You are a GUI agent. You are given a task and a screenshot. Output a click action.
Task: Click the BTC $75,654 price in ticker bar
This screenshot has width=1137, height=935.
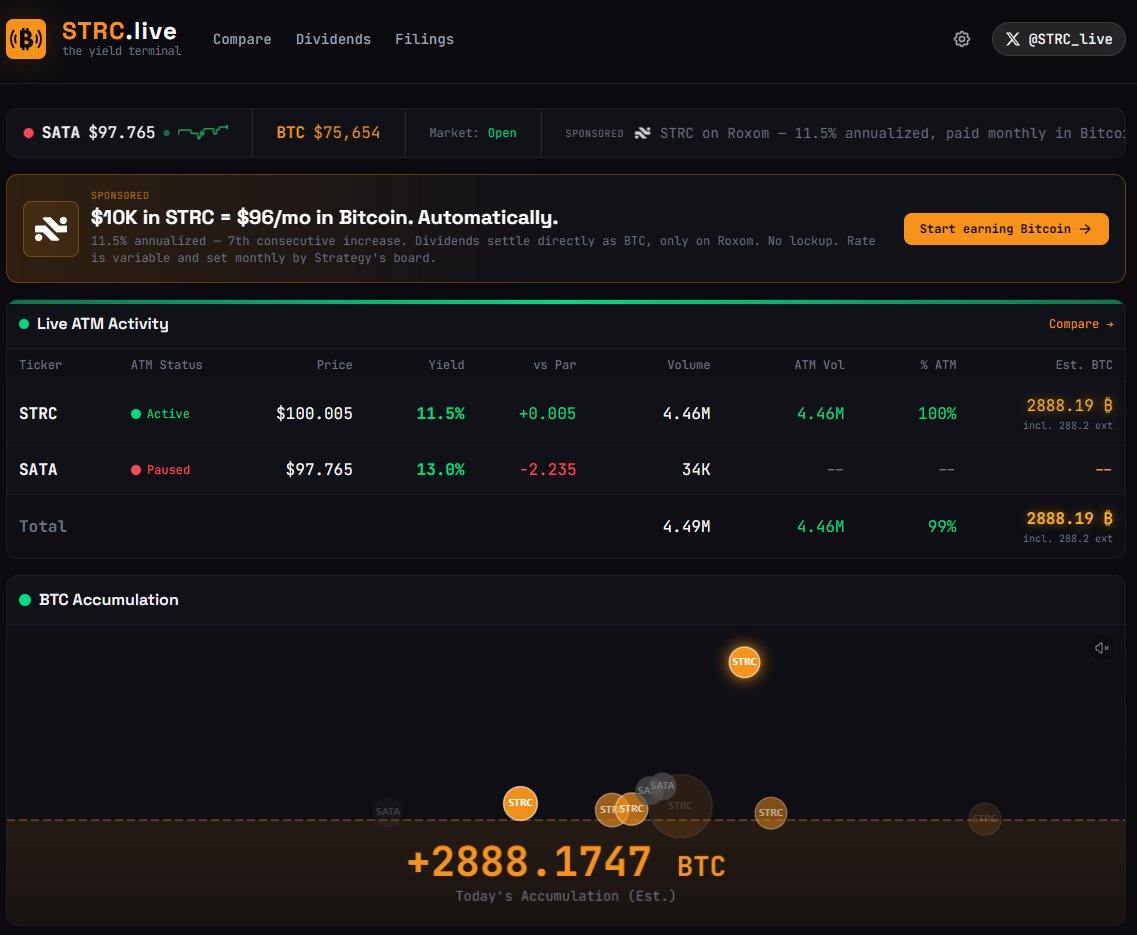[x=328, y=133]
